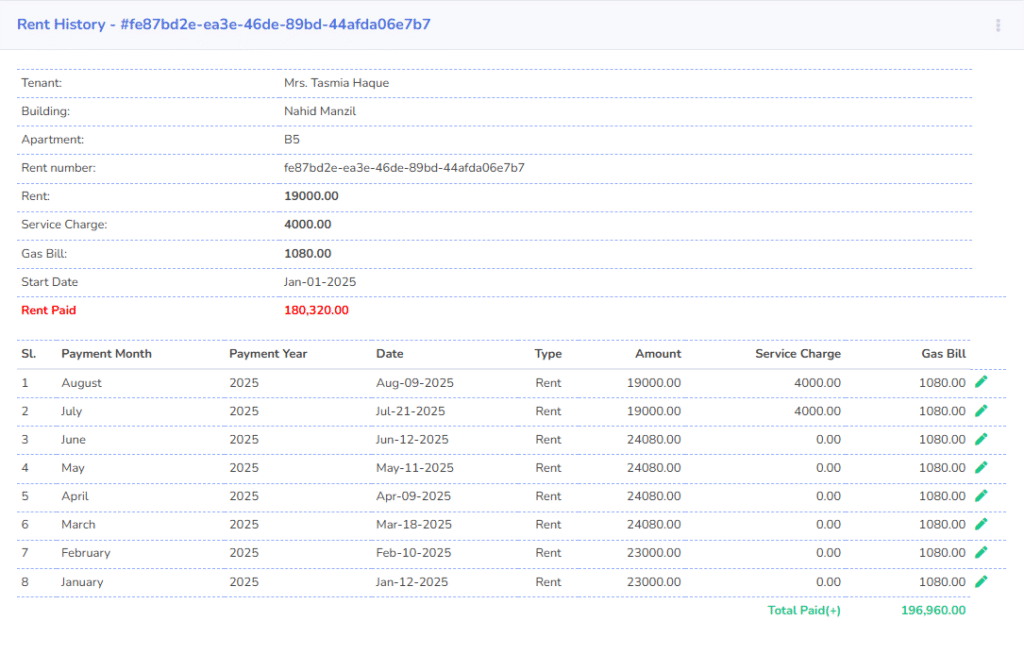Click the Service Charge column header
Screen dimensions: 1024x654
798,353
